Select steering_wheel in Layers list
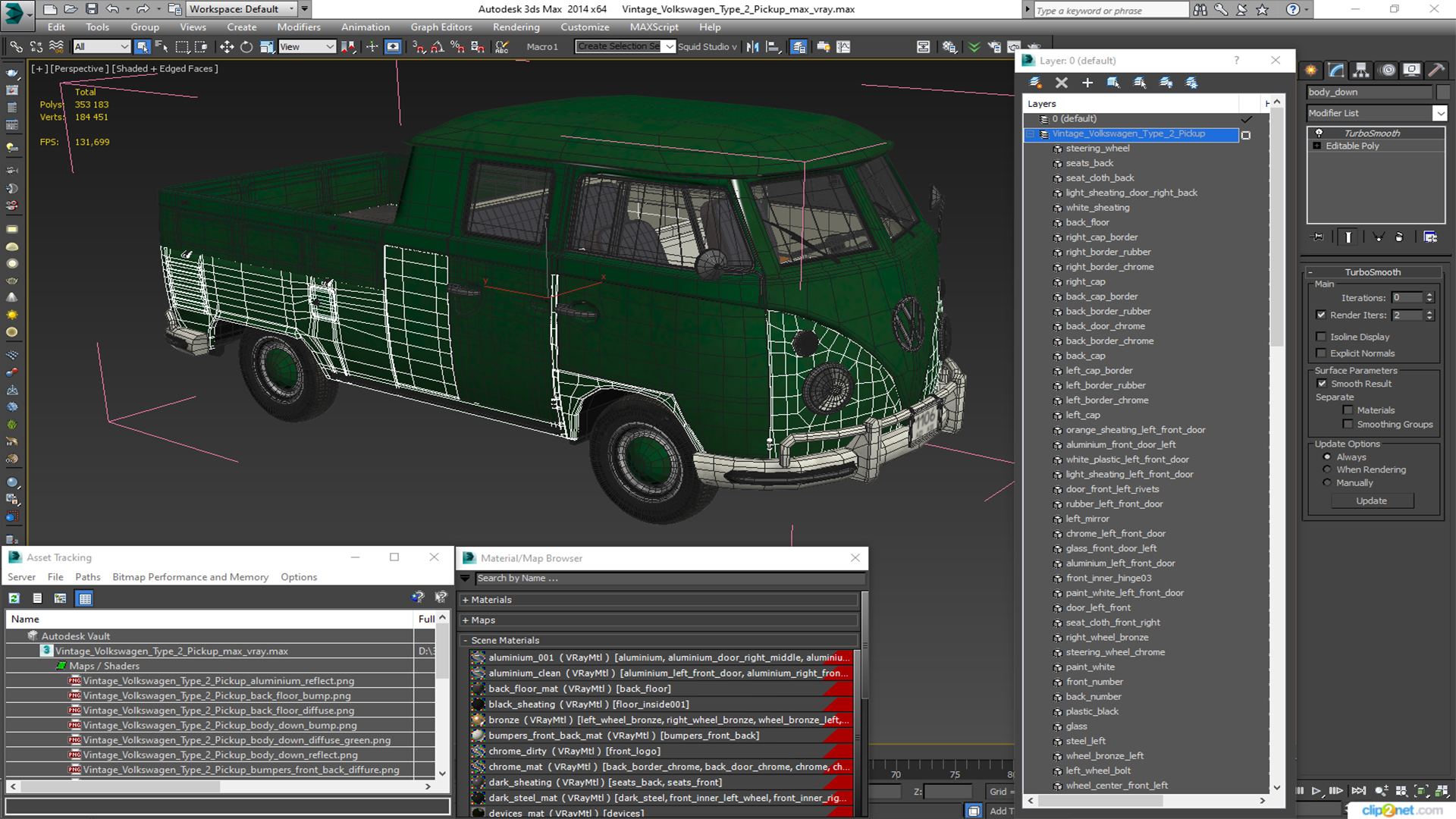1456x819 pixels. [1097, 149]
